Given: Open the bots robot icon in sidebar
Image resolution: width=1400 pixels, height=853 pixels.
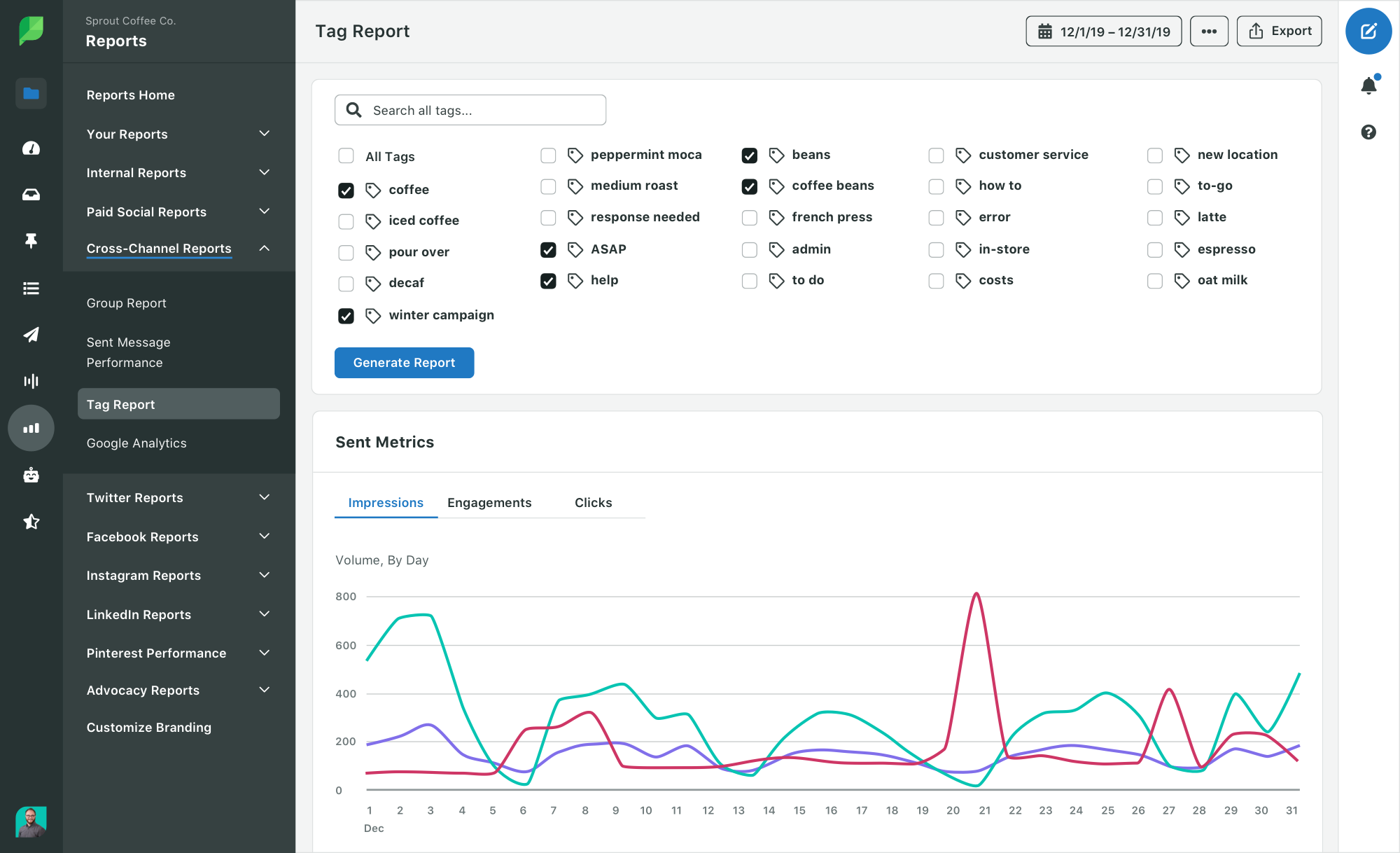Looking at the screenshot, I should coord(31,476).
